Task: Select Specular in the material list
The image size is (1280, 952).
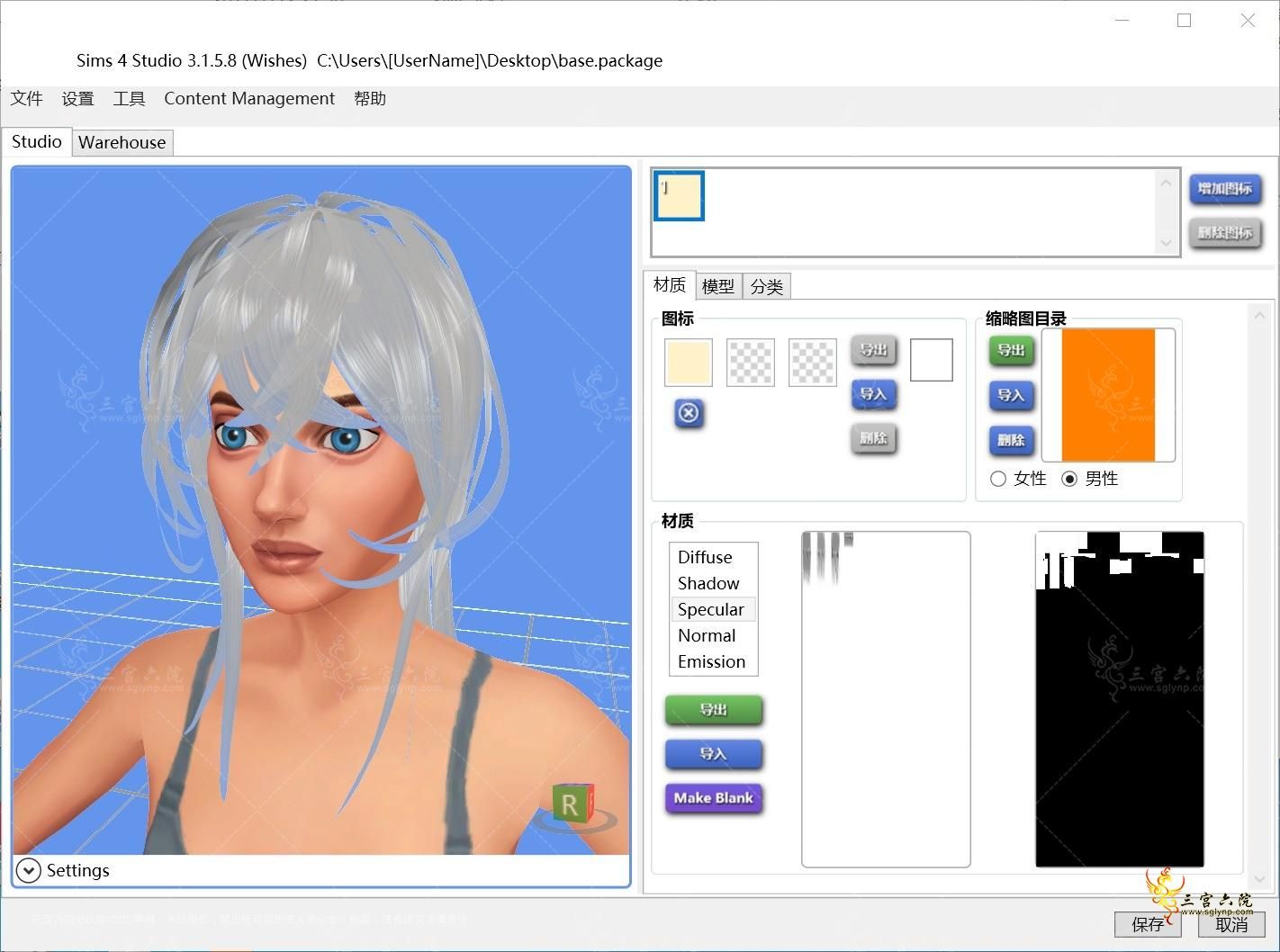Action: click(714, 609)
